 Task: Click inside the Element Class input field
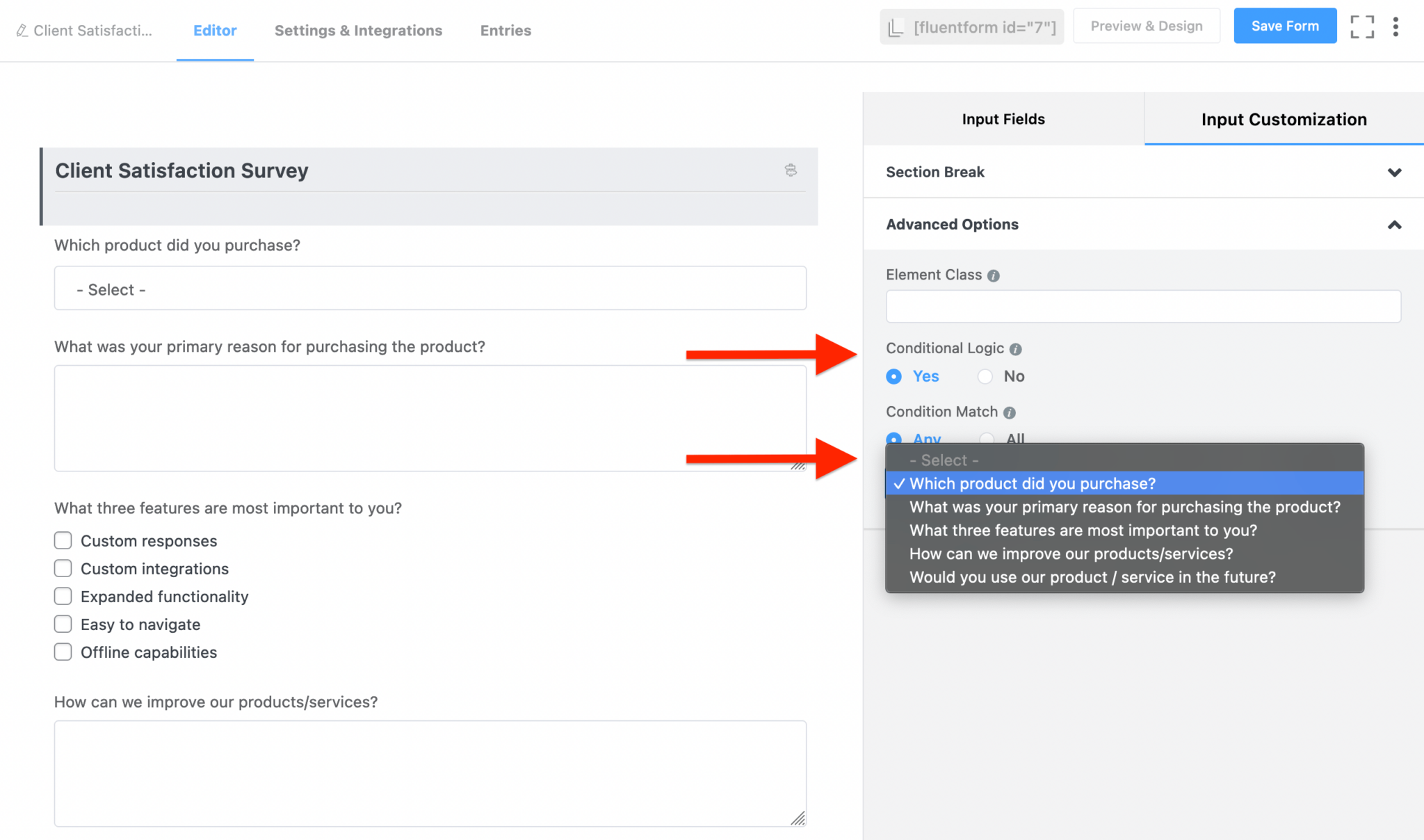1142,306
